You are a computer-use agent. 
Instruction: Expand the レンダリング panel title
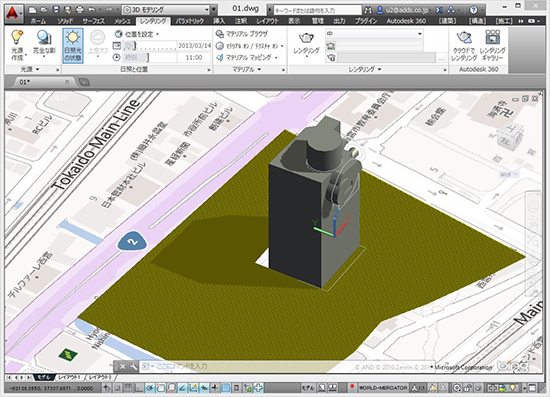(x=365, y=69)
